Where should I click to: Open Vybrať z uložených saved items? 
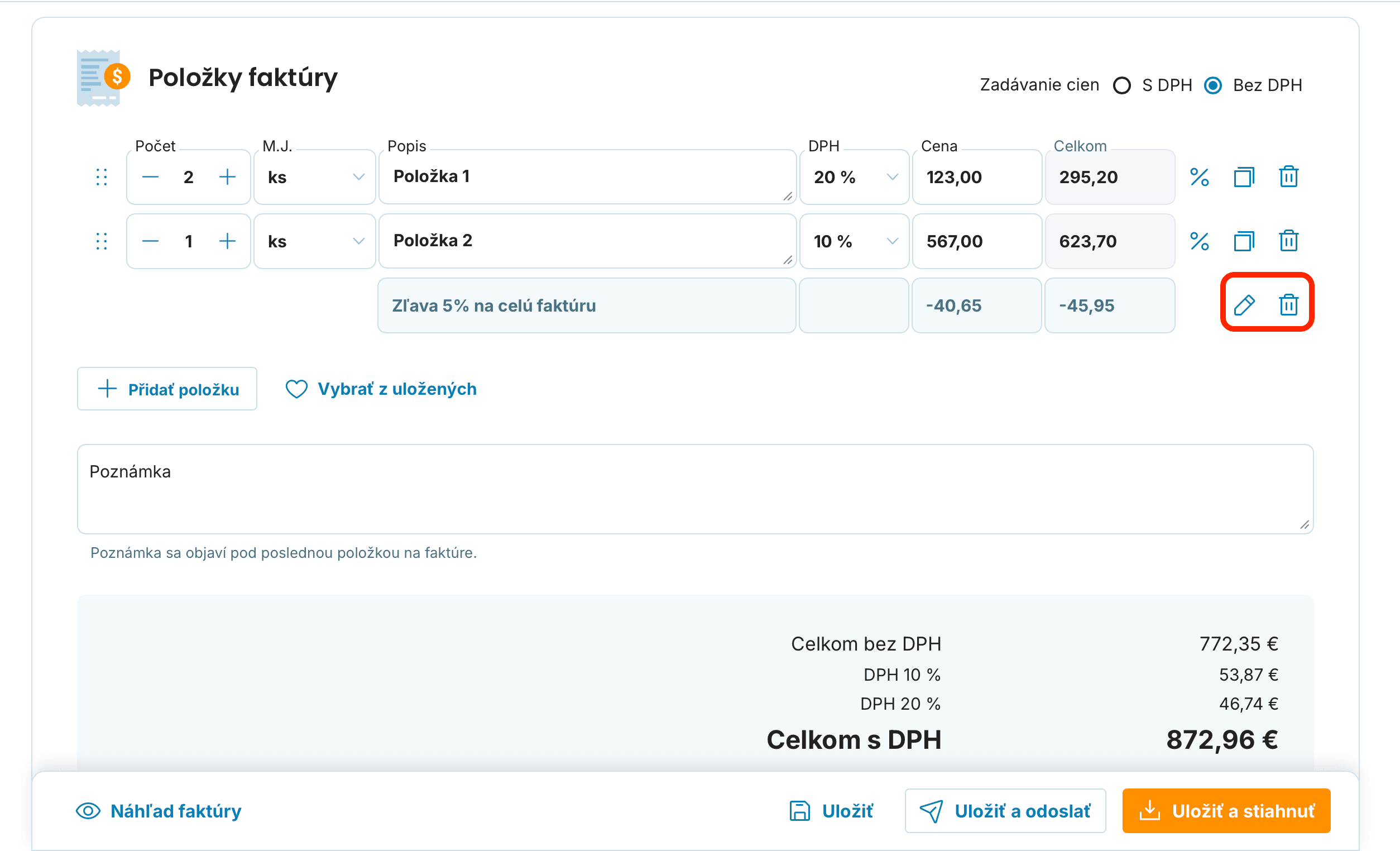point(381,389)
